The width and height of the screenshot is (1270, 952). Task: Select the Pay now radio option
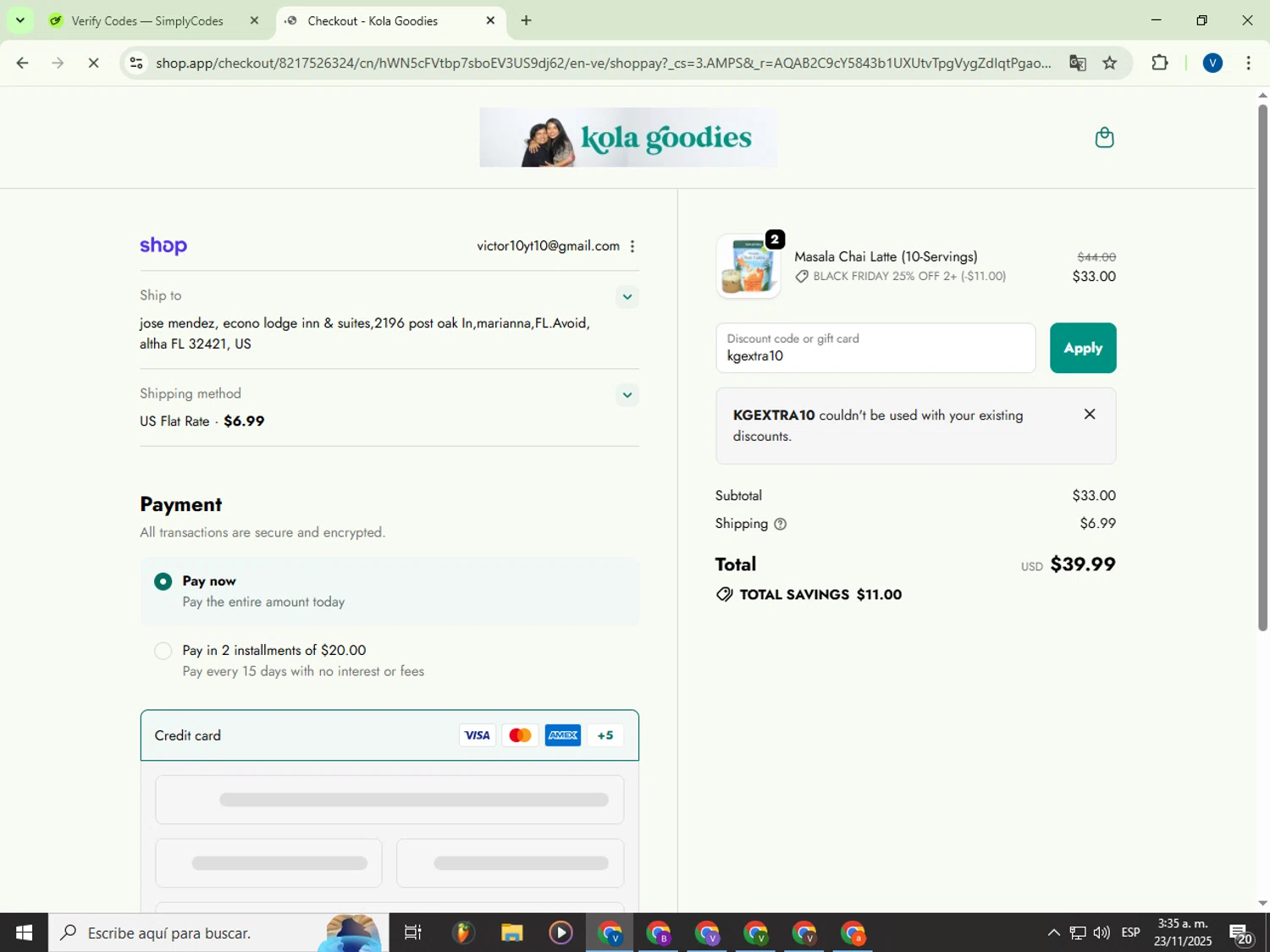pyautogui.click(x=163, y=581)
